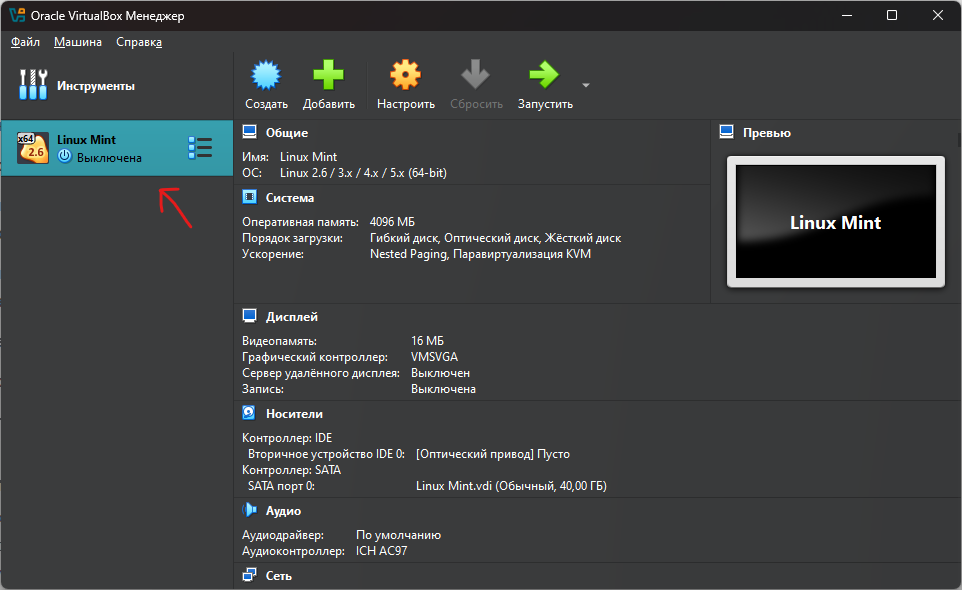The width and height of the screenshot is (962, 590).
Task: Open the Linux Mint machine list-menu icon
Action: coord(200,148)
